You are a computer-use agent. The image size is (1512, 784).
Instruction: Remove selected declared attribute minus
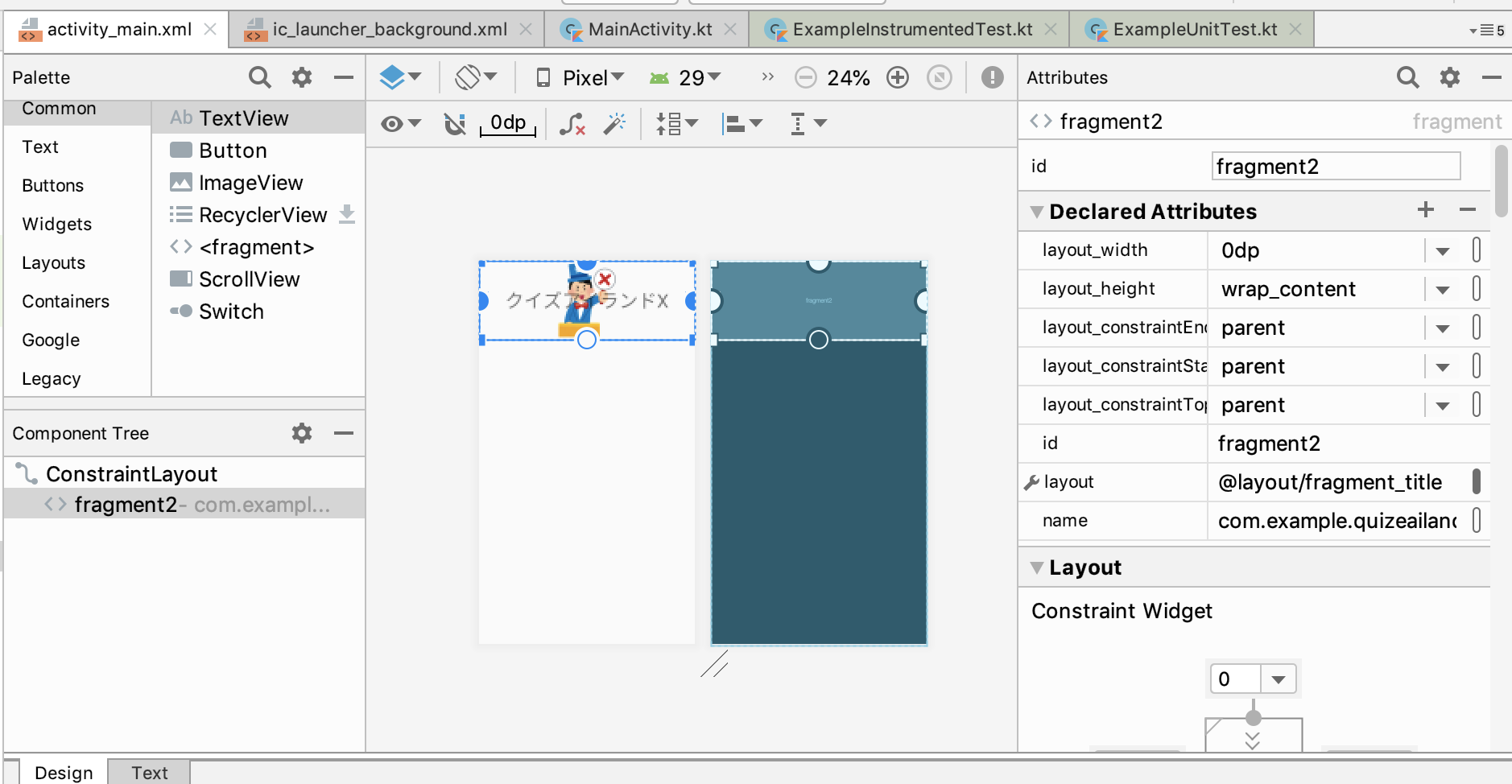click(x=1468, y=210)
